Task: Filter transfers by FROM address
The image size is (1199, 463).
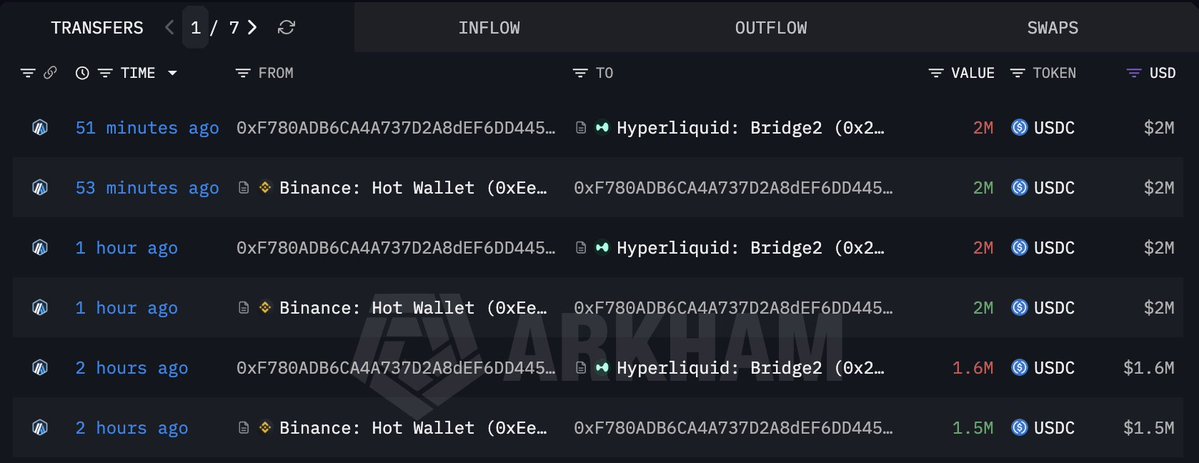Action: pos(243,73)
